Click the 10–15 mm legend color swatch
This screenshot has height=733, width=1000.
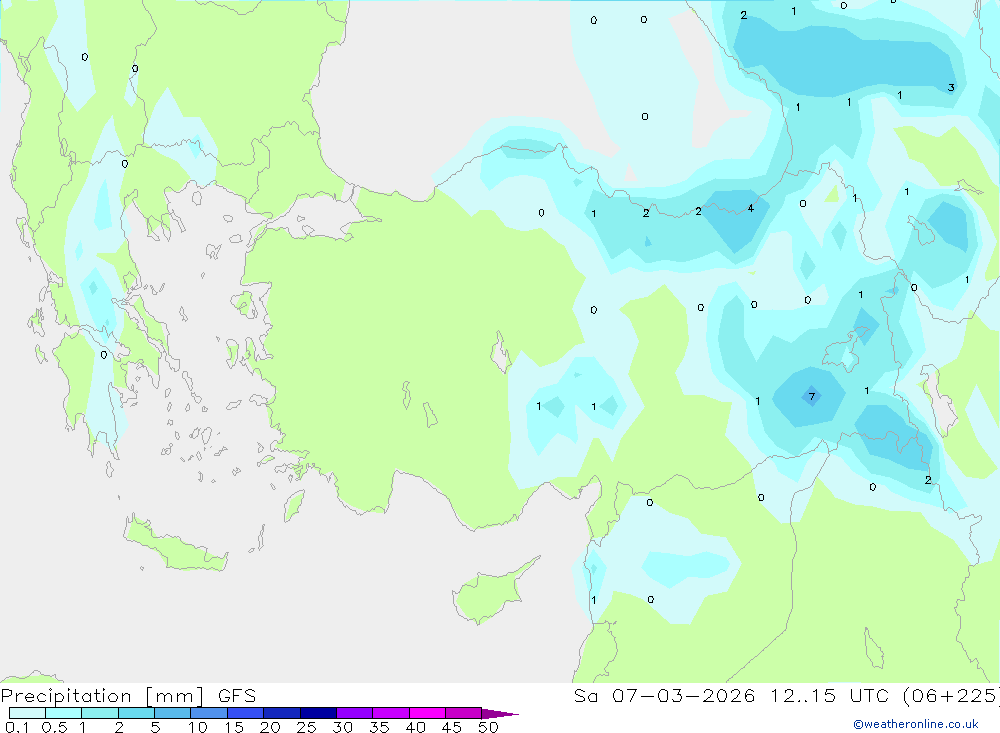coord(209,713)
